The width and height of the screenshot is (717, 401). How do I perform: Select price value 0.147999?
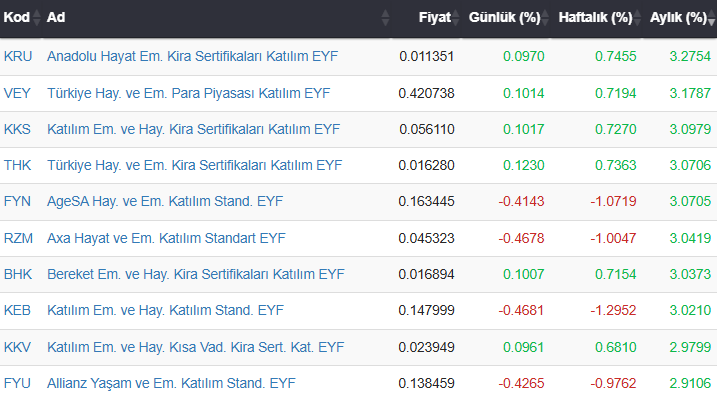click(426, 310)
